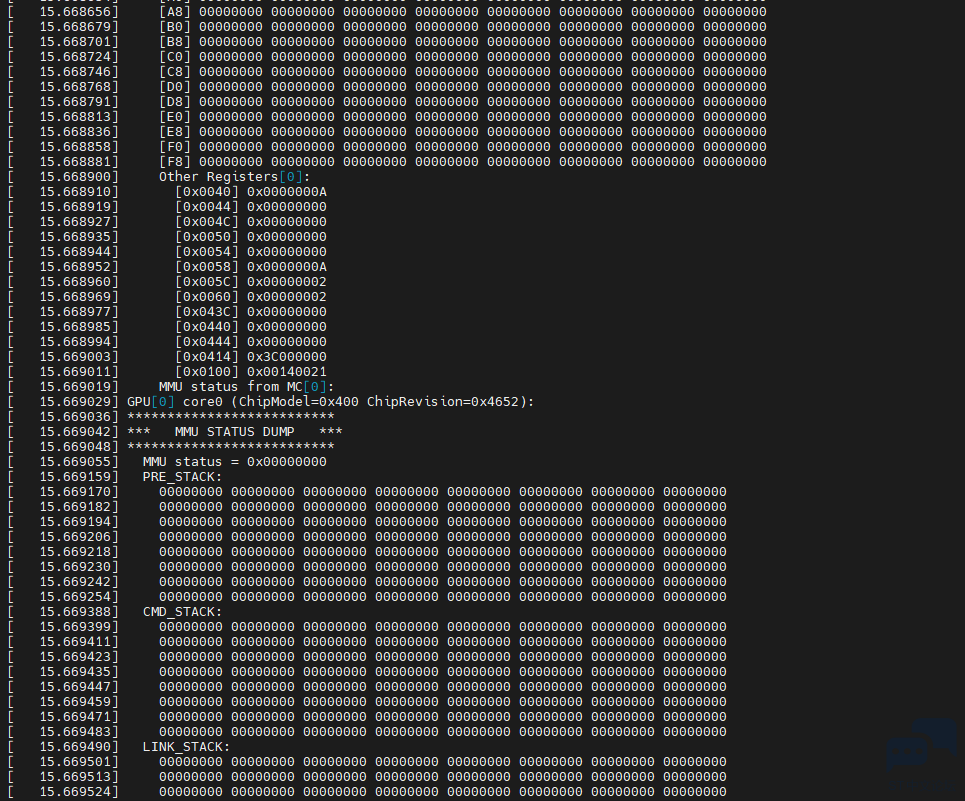
Task: Click the [B0] row label
Action: coord(175,27)
